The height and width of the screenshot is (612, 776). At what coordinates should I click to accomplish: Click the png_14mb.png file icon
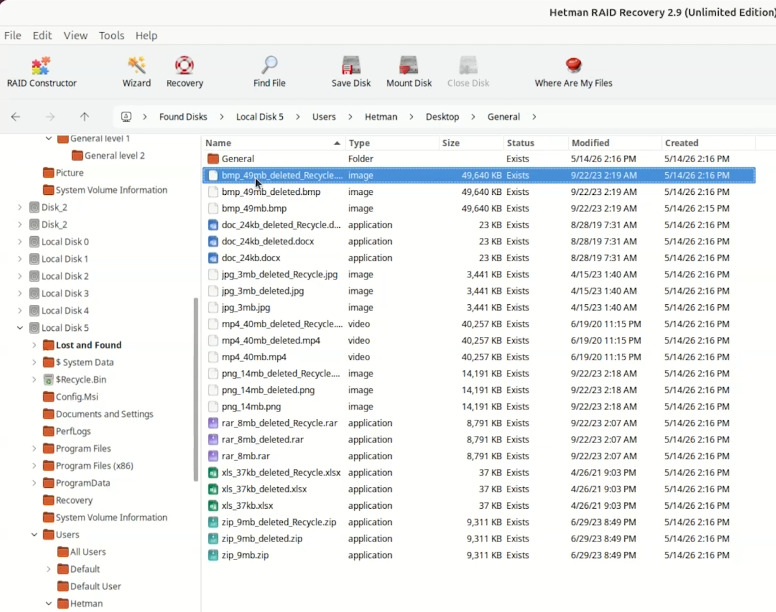[x=213, y=406]
